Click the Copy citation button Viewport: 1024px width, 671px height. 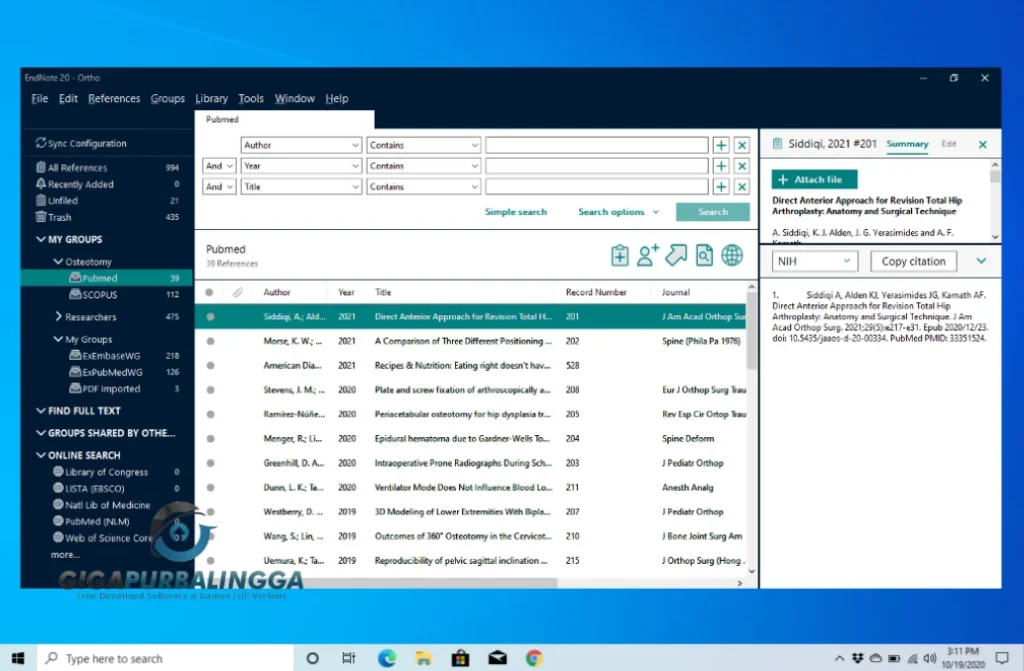tap(913, 260)
